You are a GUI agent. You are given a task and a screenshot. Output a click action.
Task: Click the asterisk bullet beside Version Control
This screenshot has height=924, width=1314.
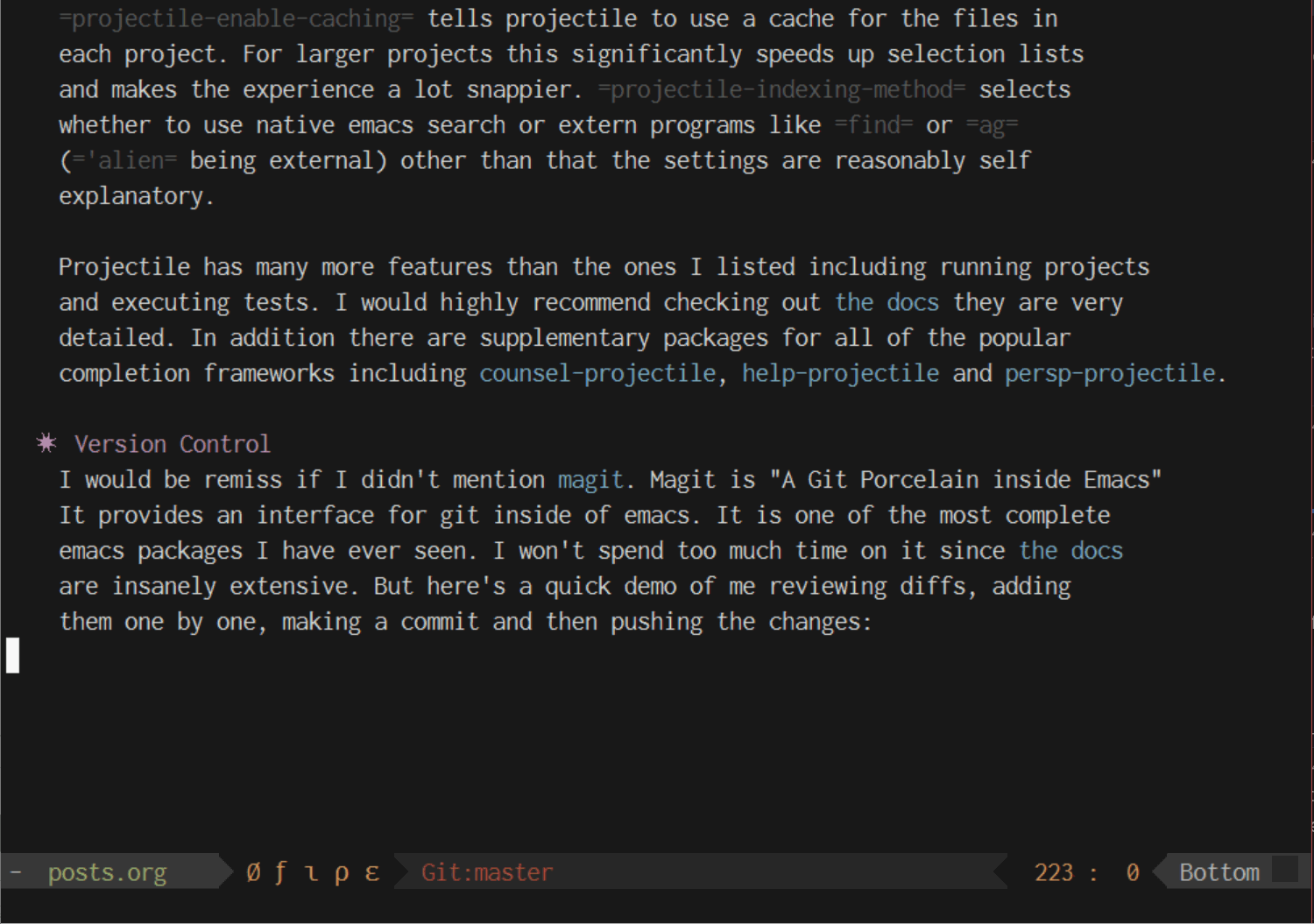(x=45, y=443)
